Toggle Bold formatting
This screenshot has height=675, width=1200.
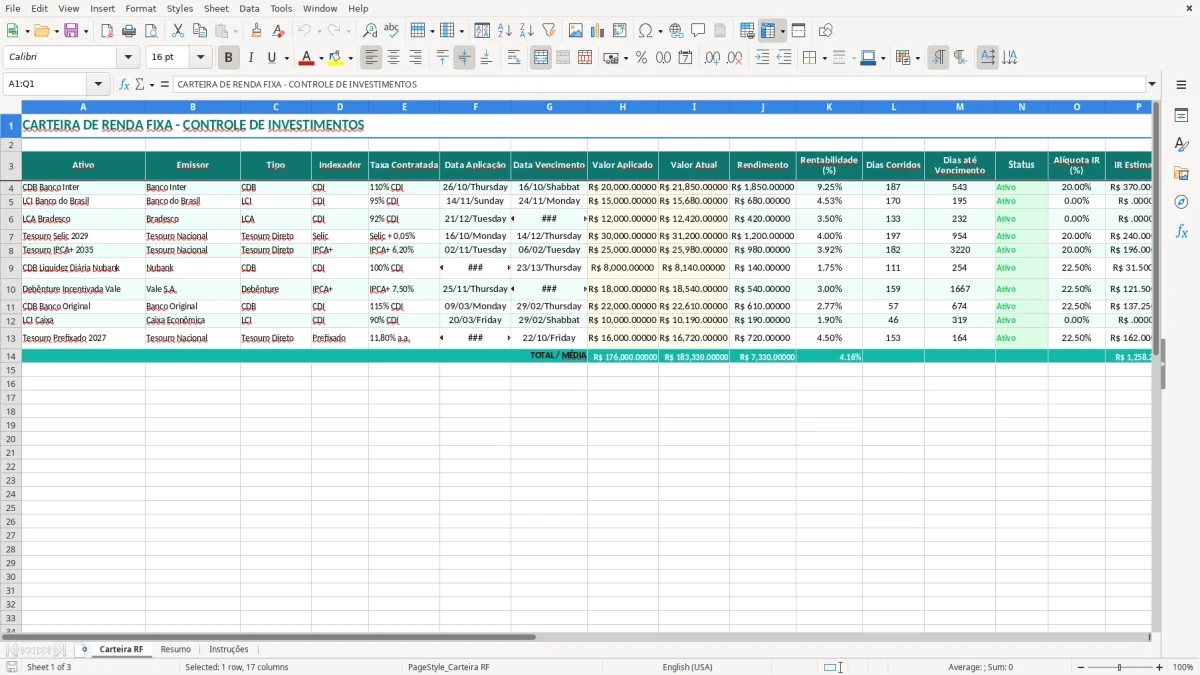[229, 58]
